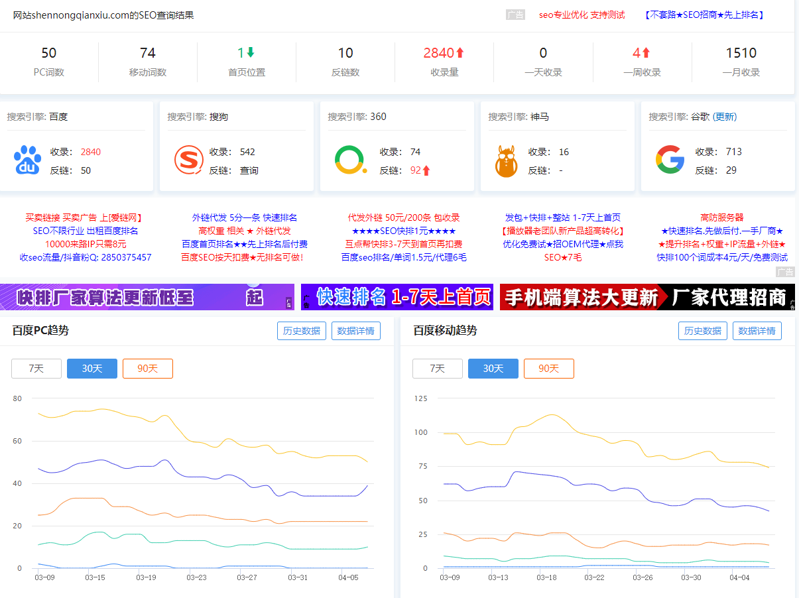The height and width of the screenshot is (598, 799).
Task: Click the Baidu paw logo icon
Action: coord(28,160)
